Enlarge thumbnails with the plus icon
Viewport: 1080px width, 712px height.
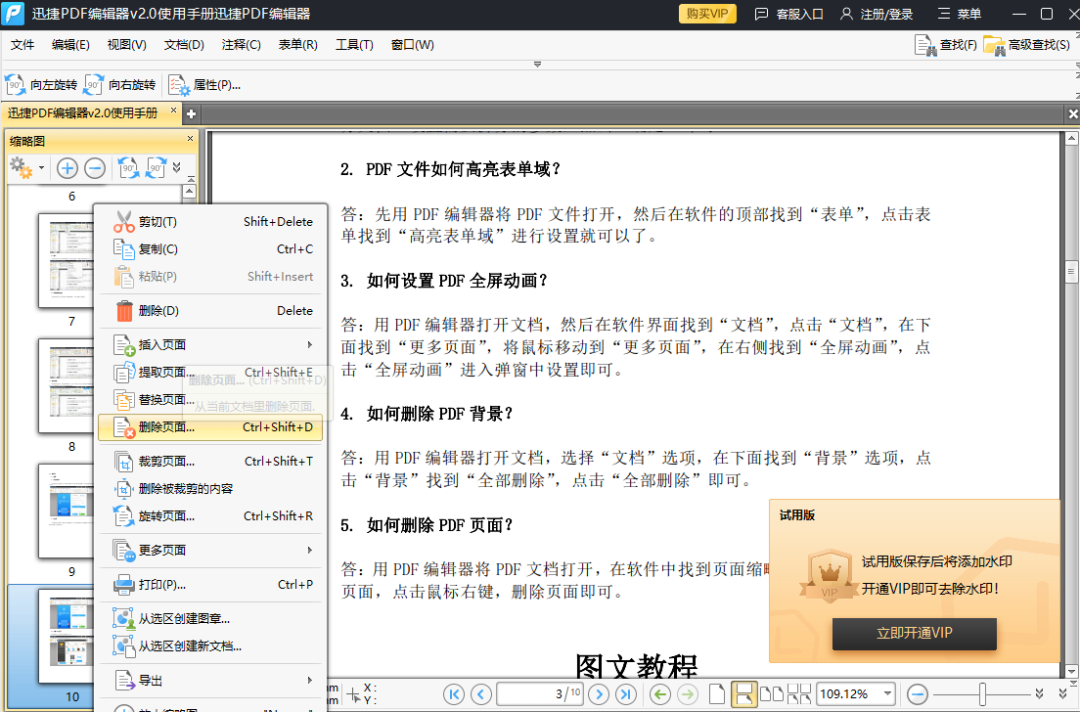pyautogui.click(x=67, y=168)
